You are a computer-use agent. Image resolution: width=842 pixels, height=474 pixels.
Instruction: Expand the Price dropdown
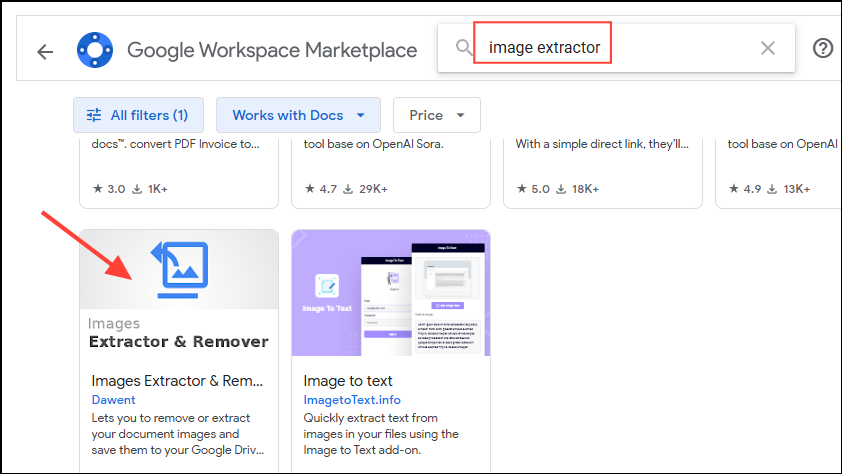pos(437,115)
